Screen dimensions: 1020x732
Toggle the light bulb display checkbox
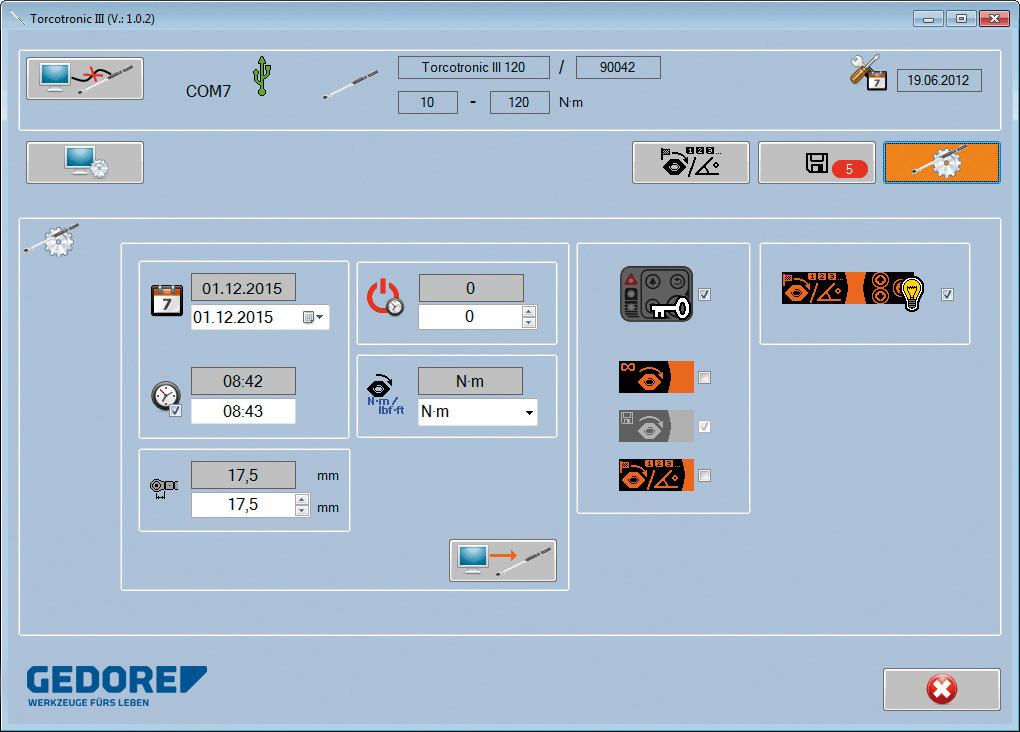[x=948, y=295]
